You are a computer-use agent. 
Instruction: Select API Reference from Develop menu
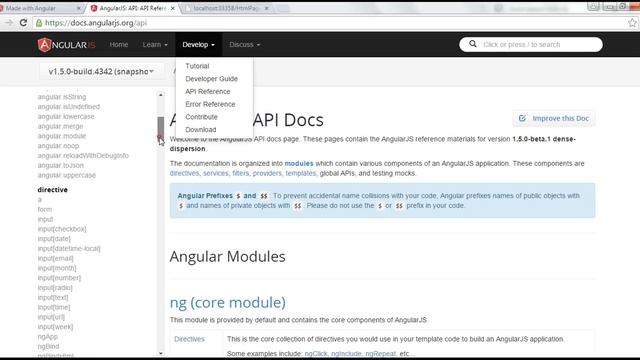[208, 91]
